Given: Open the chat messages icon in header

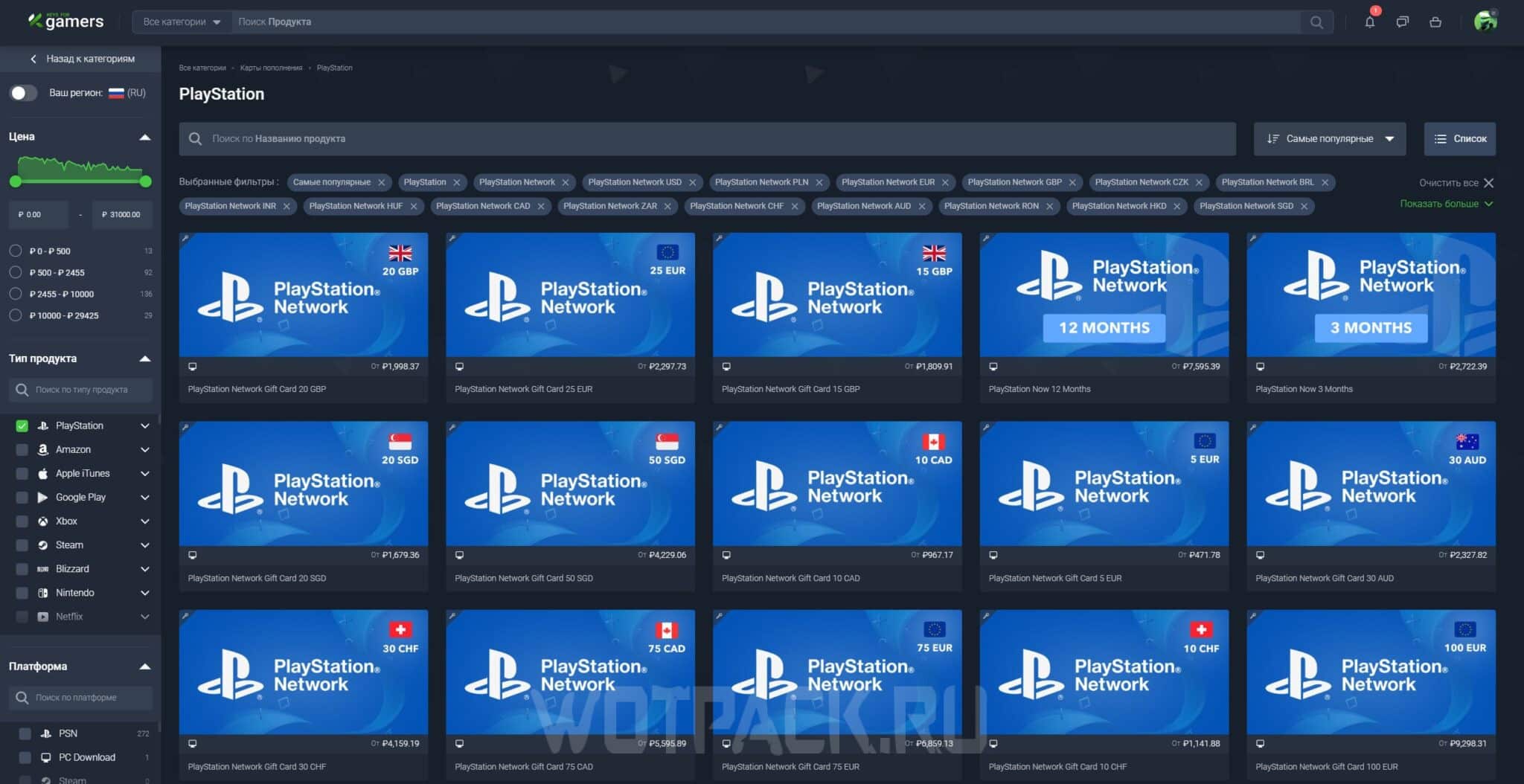Looking at the screenshot, I should pos(1403,22).
